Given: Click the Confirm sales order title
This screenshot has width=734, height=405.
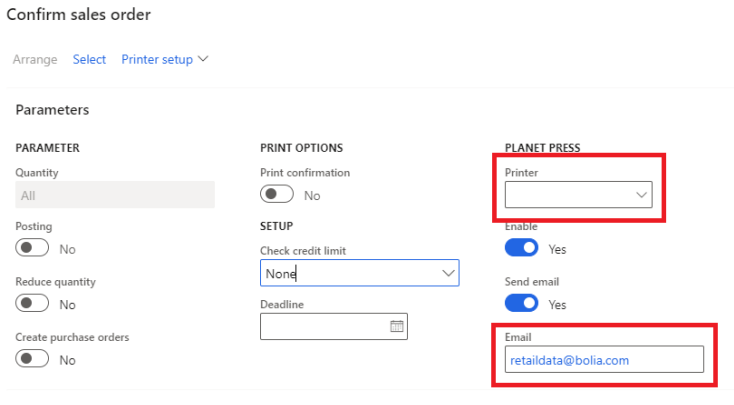Looking at the screenshot, I should pyautogui.click(x=79, y=16).
